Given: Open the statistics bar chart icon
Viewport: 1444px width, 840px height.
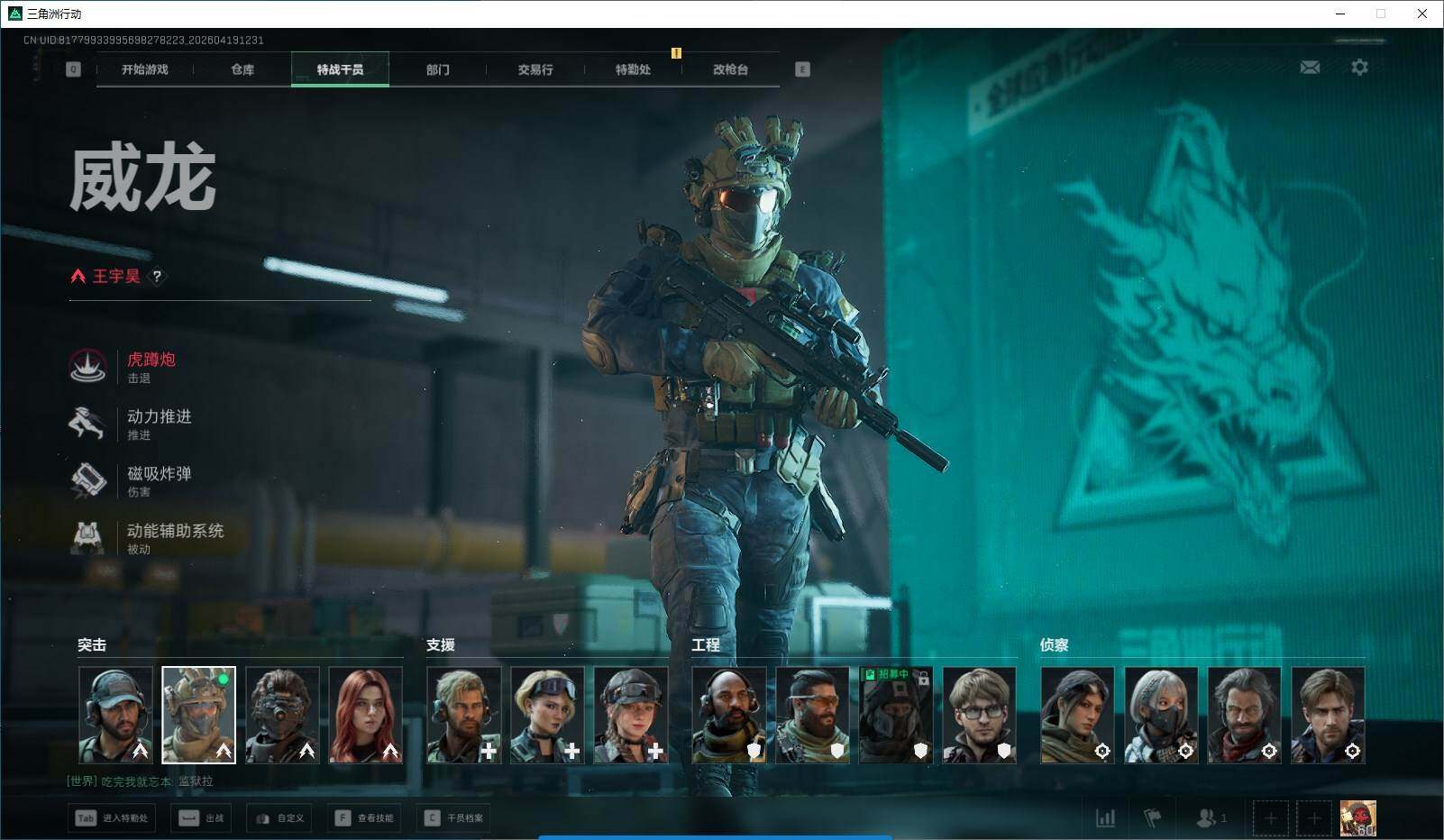Looking at the screenshot, I should coord(1105,818).
